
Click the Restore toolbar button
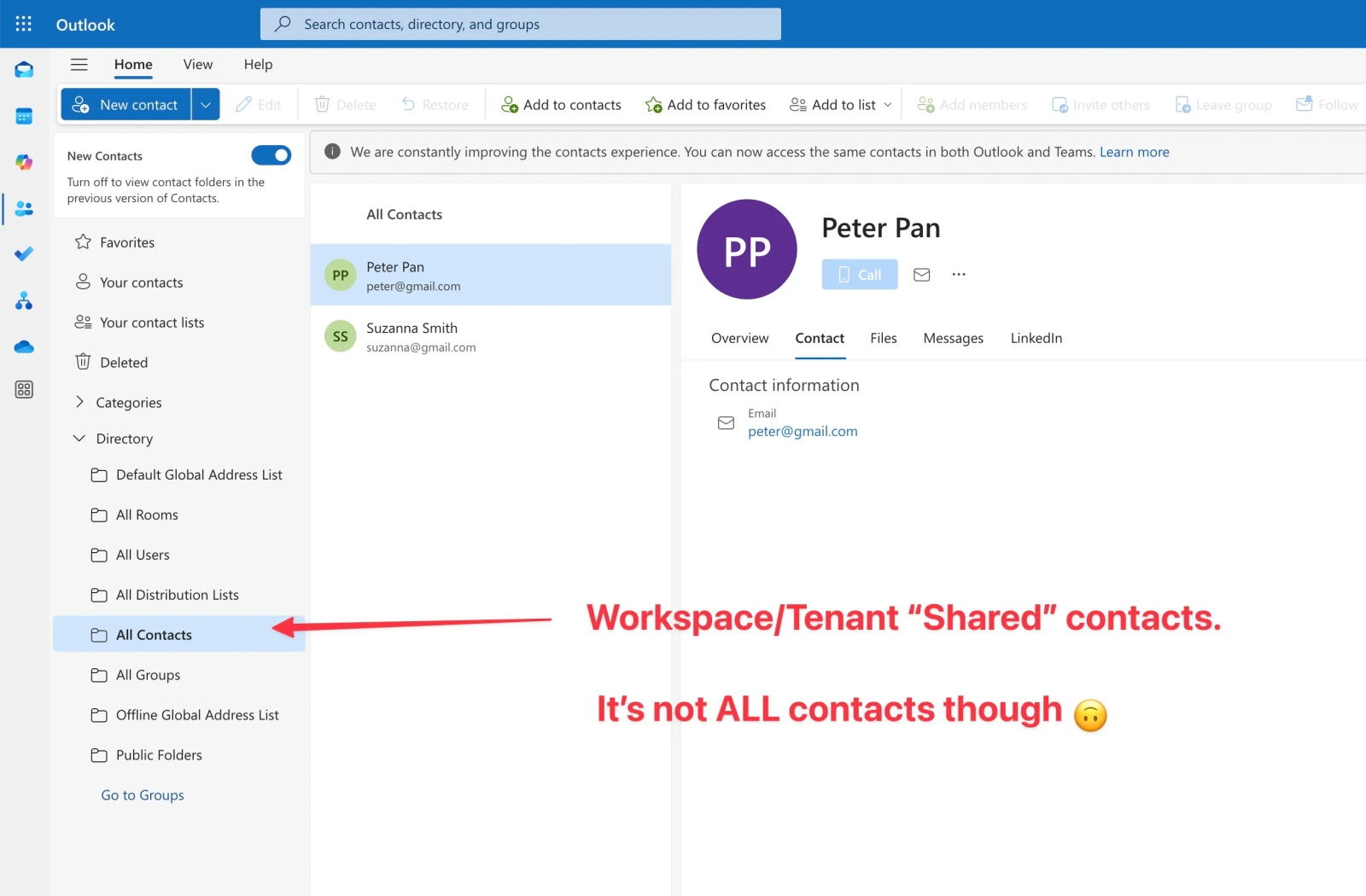435,105
